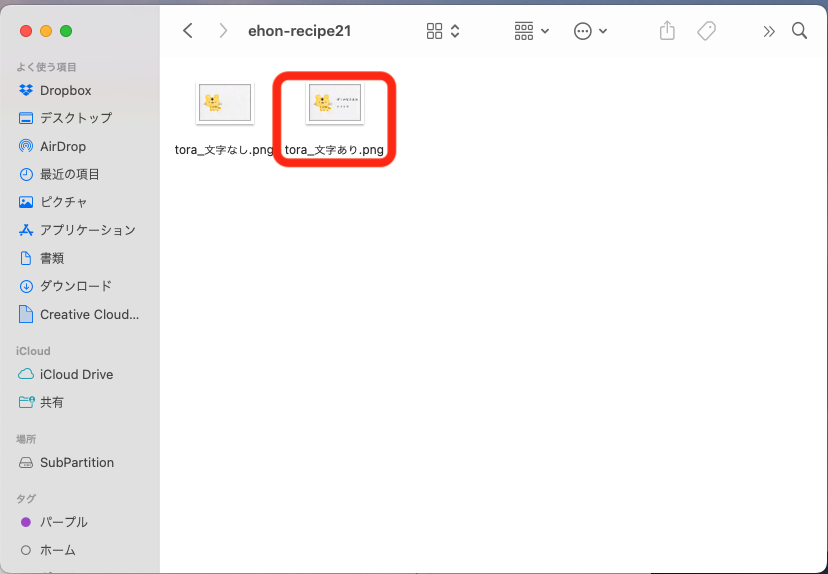Expand the group-by options dropdown
Screen dimensions: 828x574
pos(532,31)
